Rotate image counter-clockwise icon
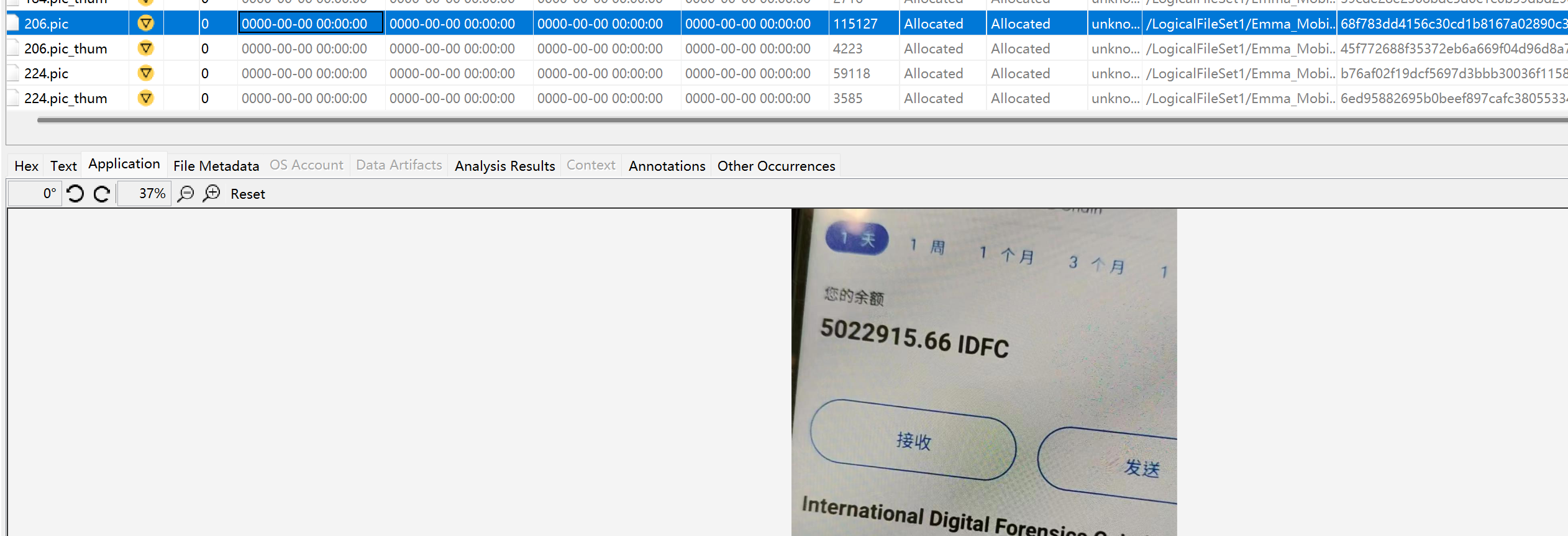 pos(75,194)
